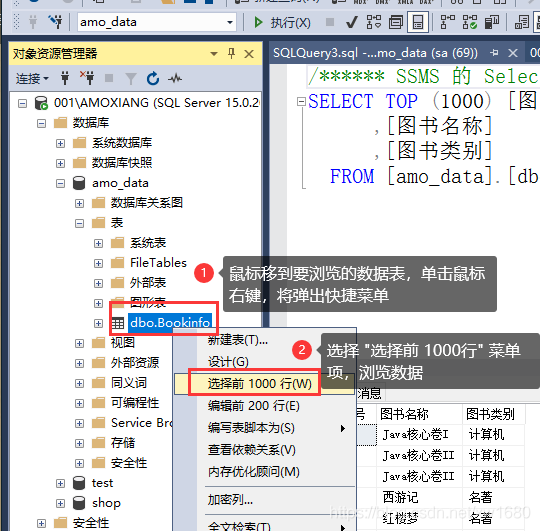This screenshot has height=531, width=540.
Task: Display the estimated execution plan icon
Action: 374,22
